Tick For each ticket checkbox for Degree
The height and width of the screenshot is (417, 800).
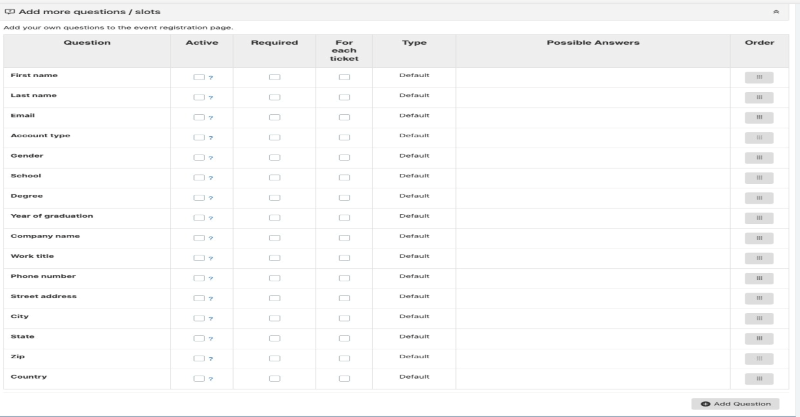click(x=344, y=198)
